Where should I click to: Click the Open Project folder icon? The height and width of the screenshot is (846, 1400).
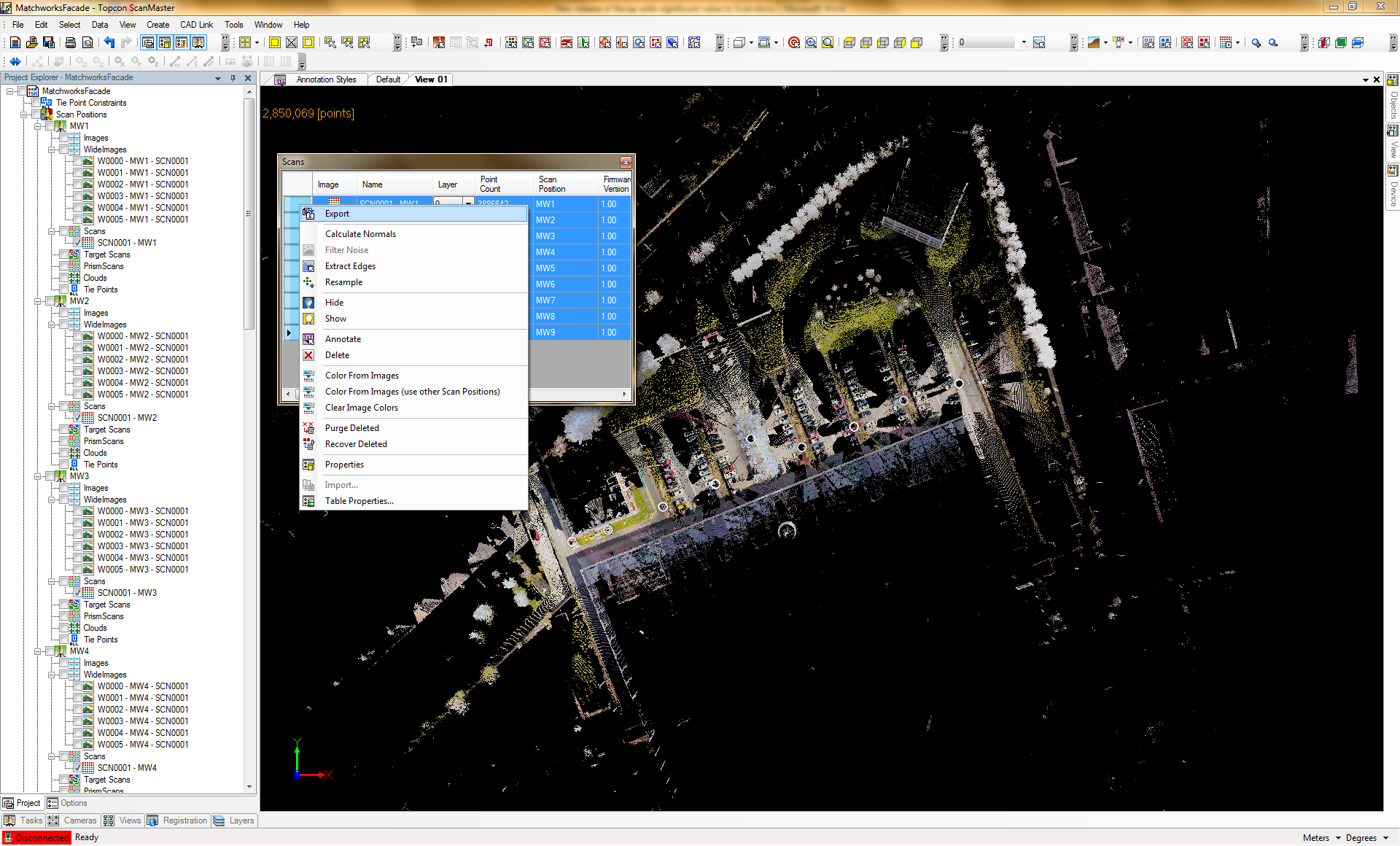31,43
